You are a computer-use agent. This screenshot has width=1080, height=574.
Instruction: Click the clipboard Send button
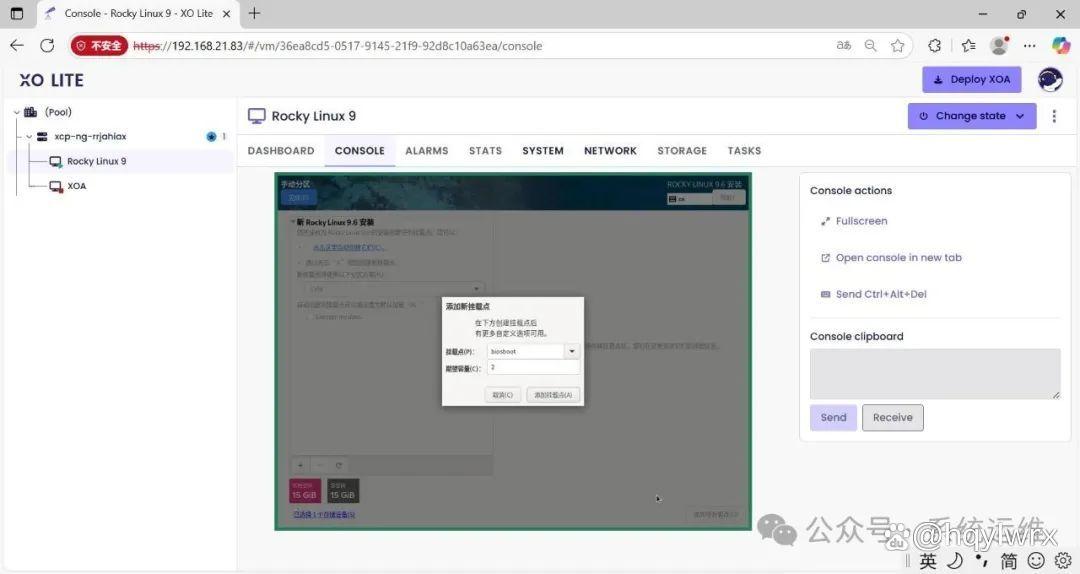click(x=833, y=418)
